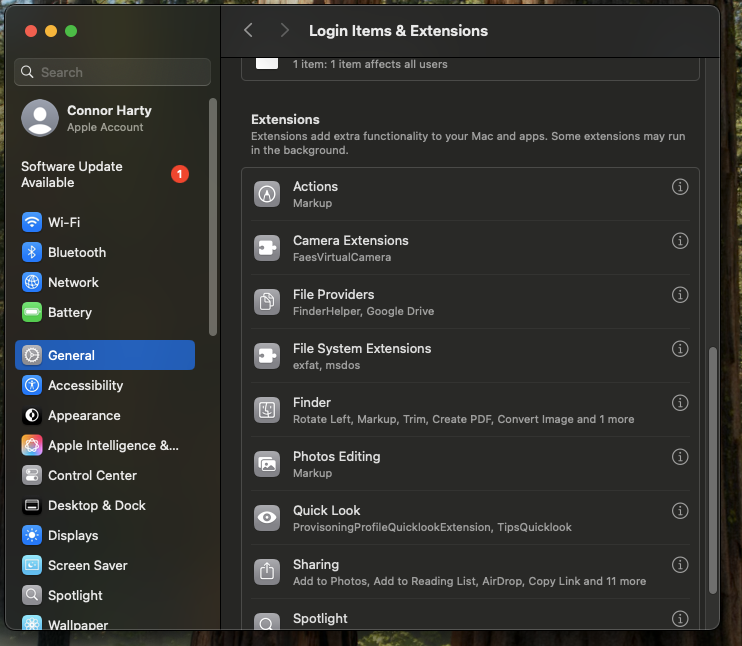Click the General gear icon
Image resolution: width=742 pixels, height=646 pixels.
32,355
